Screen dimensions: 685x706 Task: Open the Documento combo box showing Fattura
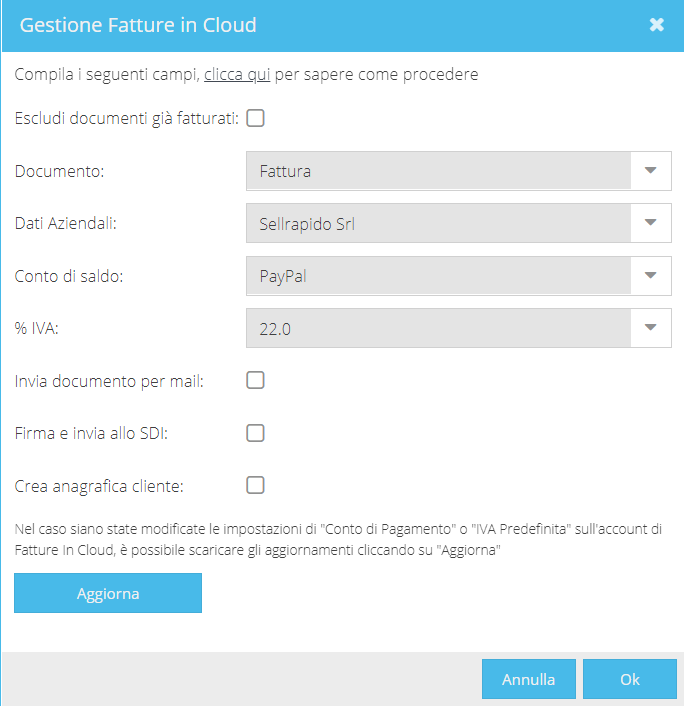[458, 171]
